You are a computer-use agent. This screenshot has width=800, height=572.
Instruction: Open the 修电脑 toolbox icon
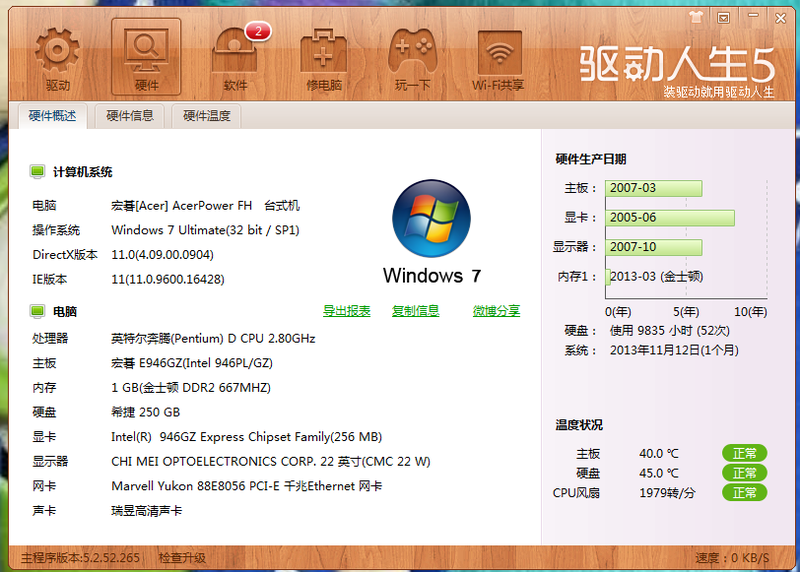323,59
